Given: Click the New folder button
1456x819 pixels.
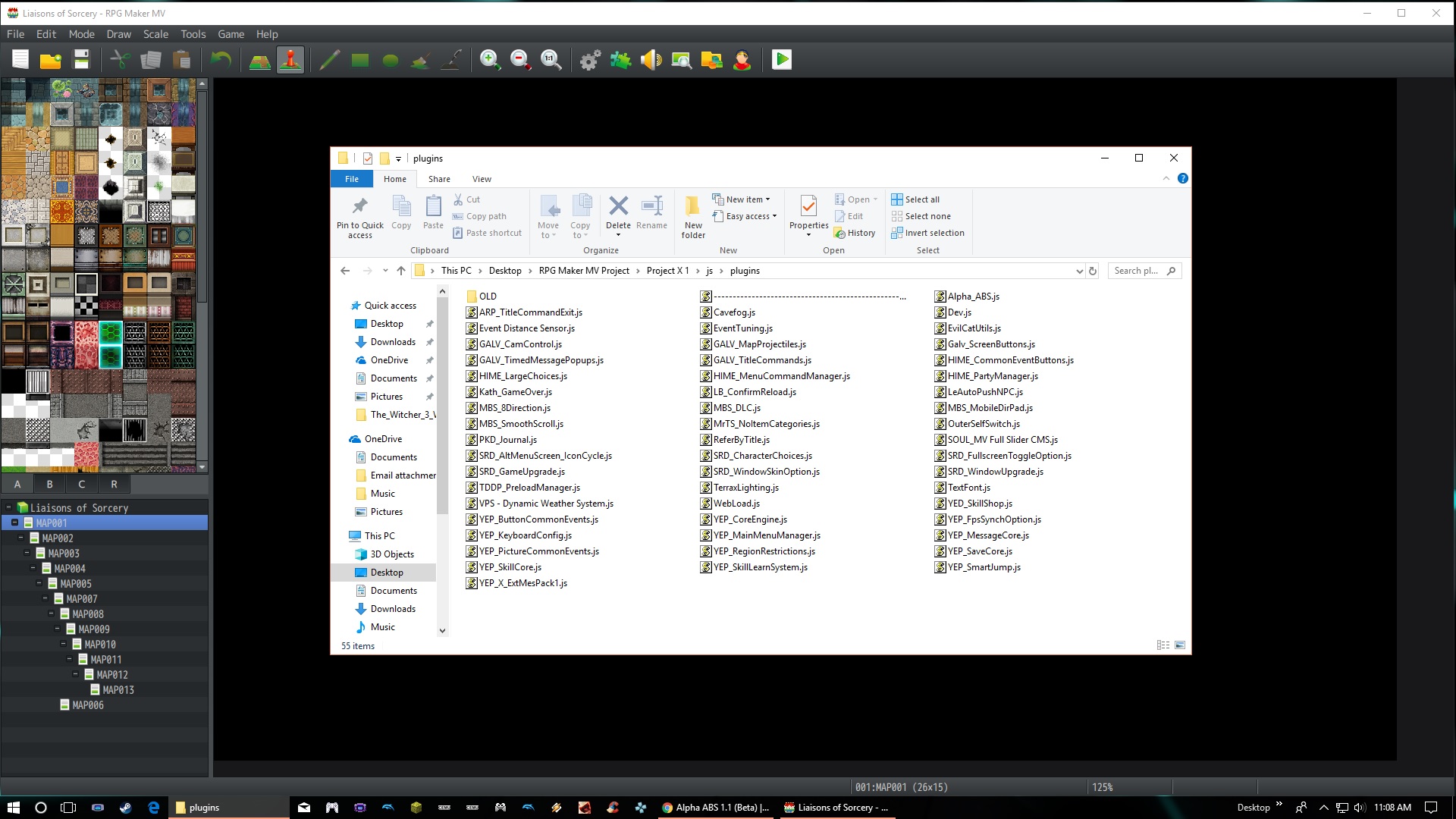Looking at the screenshot, I should coord(693,216).
